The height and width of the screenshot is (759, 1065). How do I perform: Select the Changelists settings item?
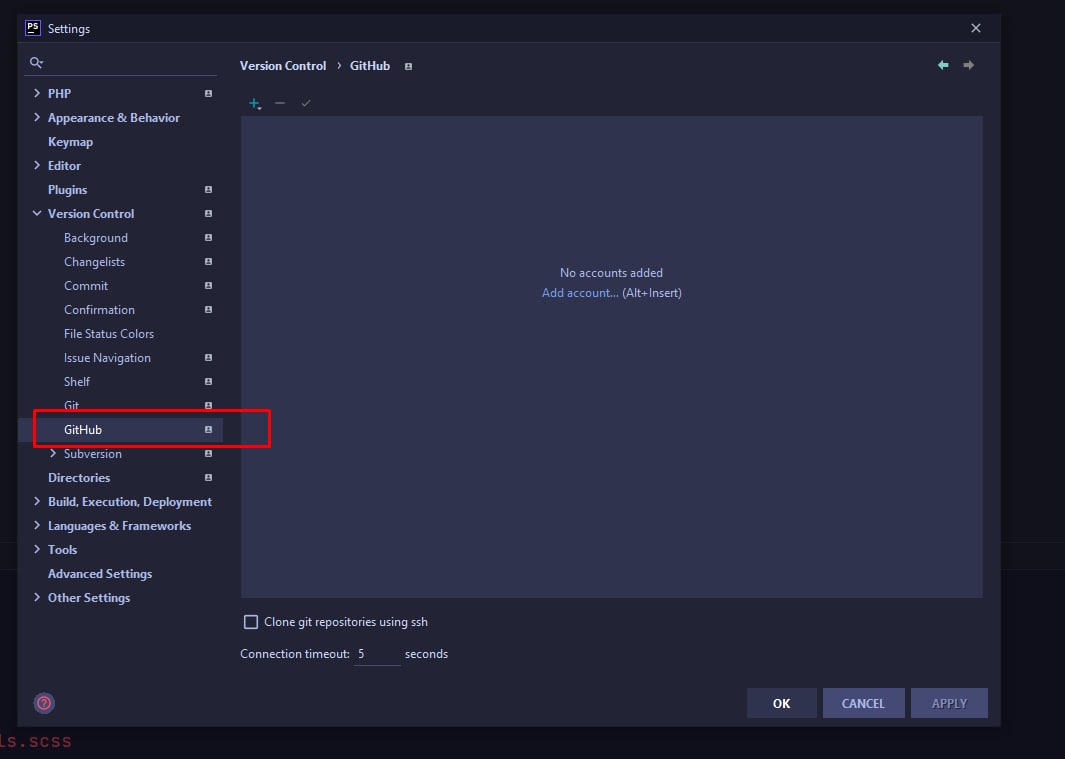tap(94, 262)
